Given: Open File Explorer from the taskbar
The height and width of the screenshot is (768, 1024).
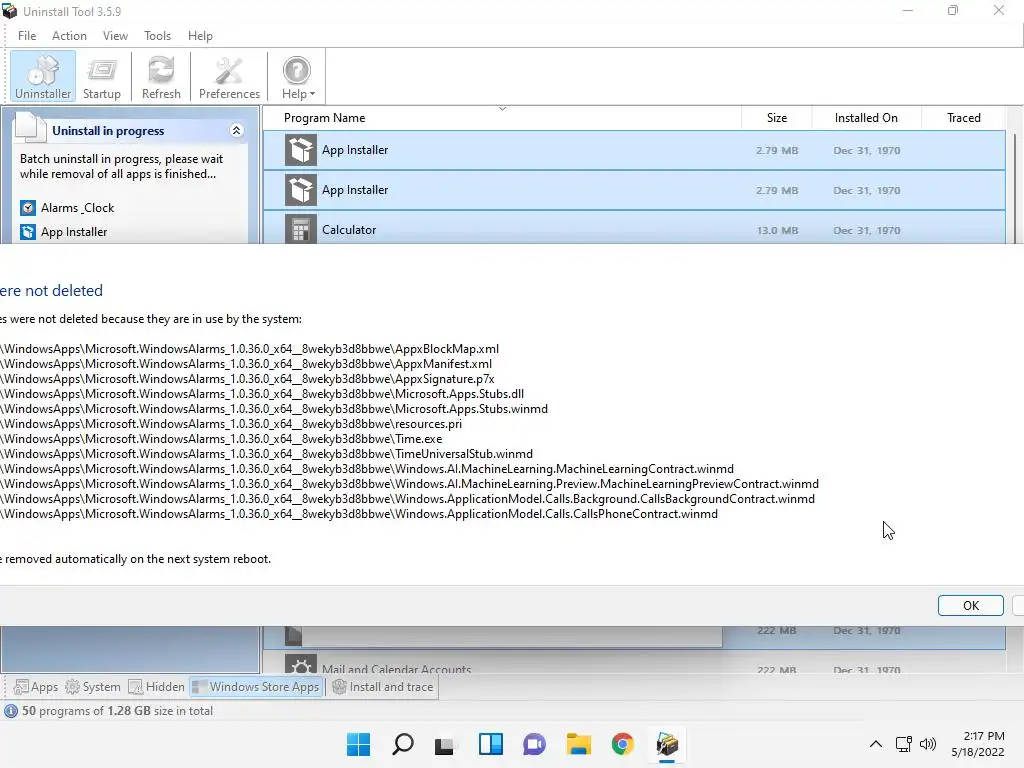Looking at the screenshot, I should [x=579, y=744].
